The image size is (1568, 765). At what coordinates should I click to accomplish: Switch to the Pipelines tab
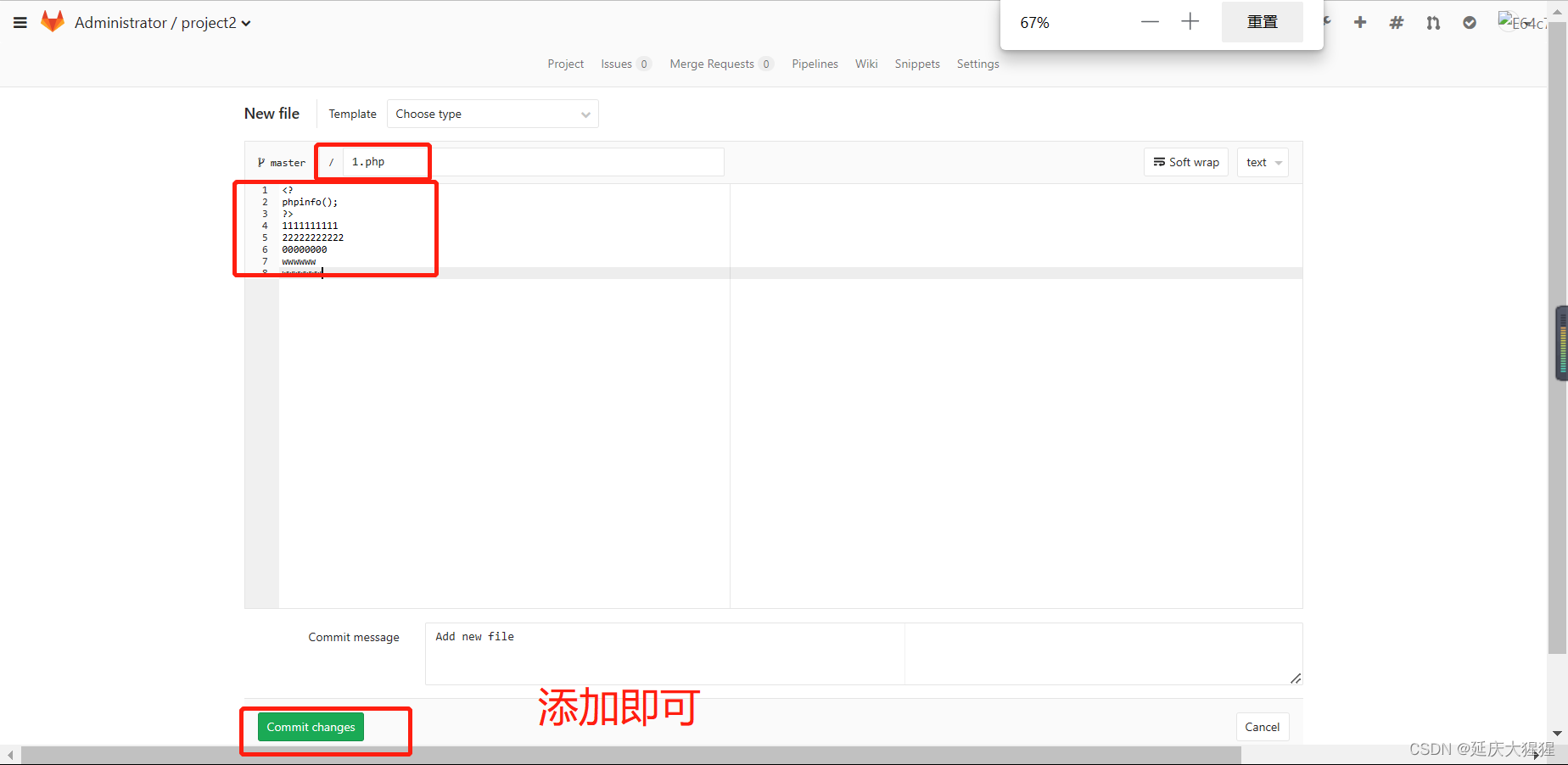coord(815,64)
